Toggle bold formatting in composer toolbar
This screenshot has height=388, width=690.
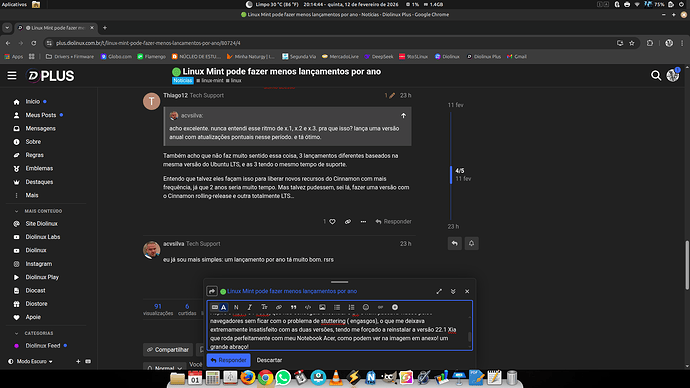tap(236, 307)
